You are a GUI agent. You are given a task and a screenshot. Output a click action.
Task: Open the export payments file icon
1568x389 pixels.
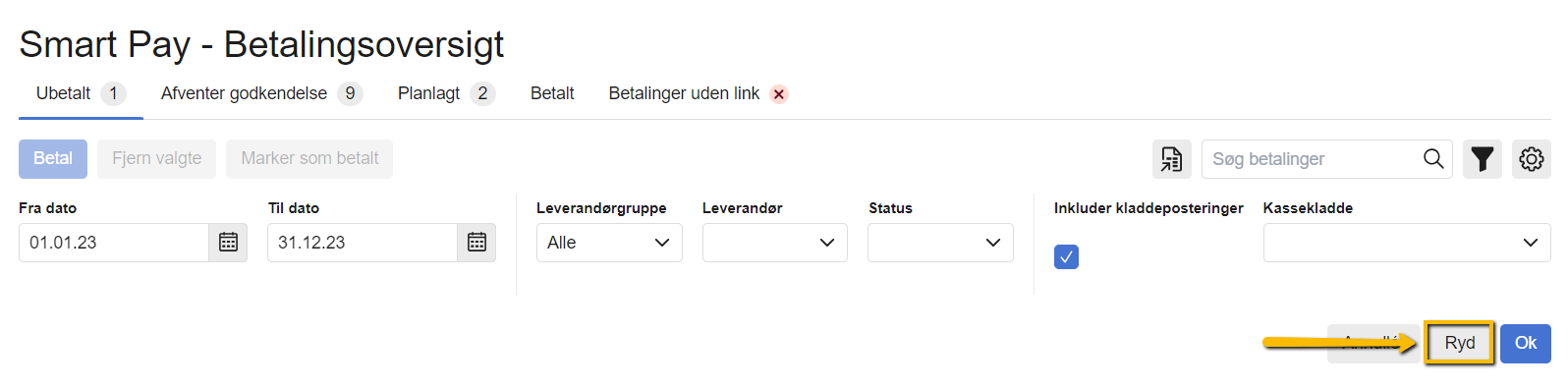point(1171,159)
